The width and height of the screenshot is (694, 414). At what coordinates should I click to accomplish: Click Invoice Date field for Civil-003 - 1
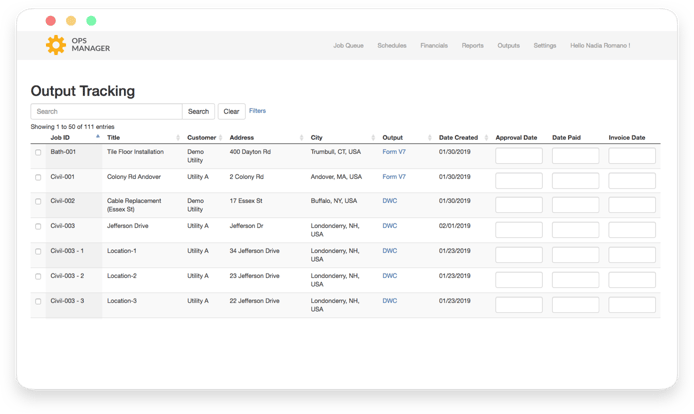632,255
